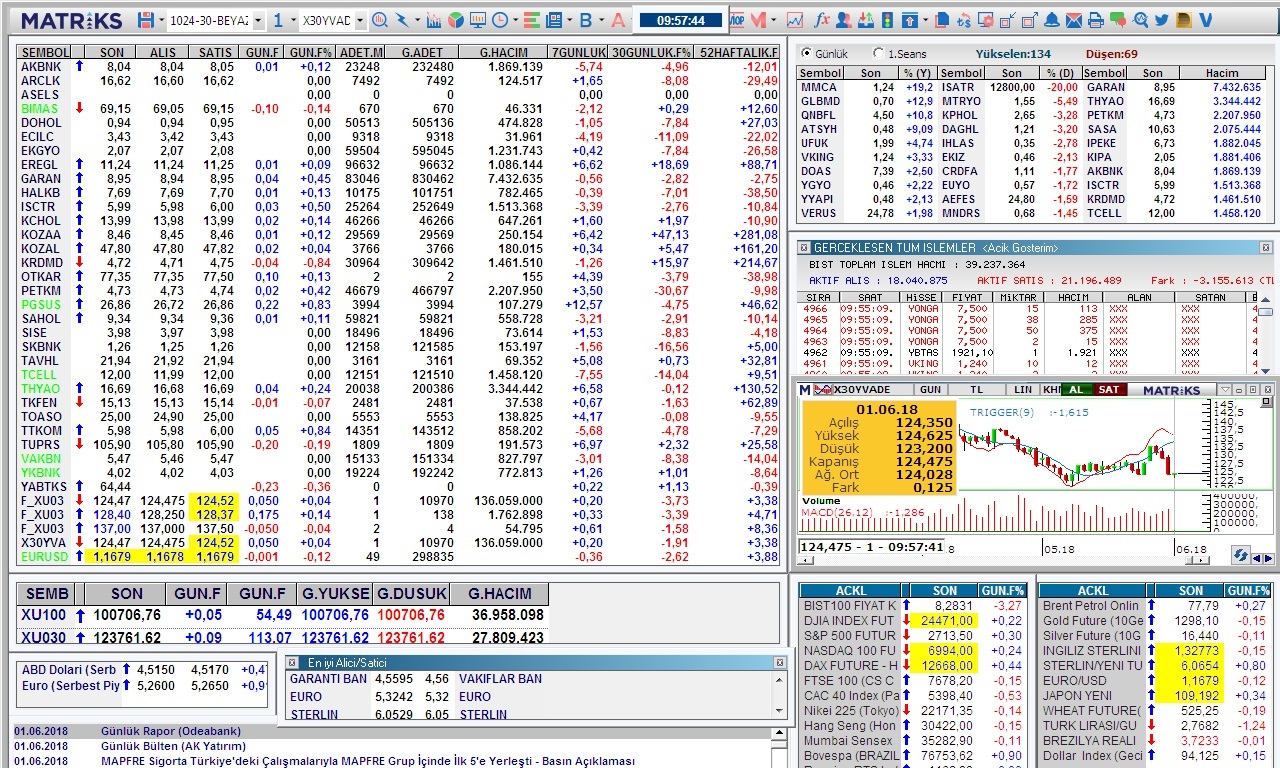Click the red A font icon
The width and height of the screenshot is (1280, 768).
click(618, 20)
